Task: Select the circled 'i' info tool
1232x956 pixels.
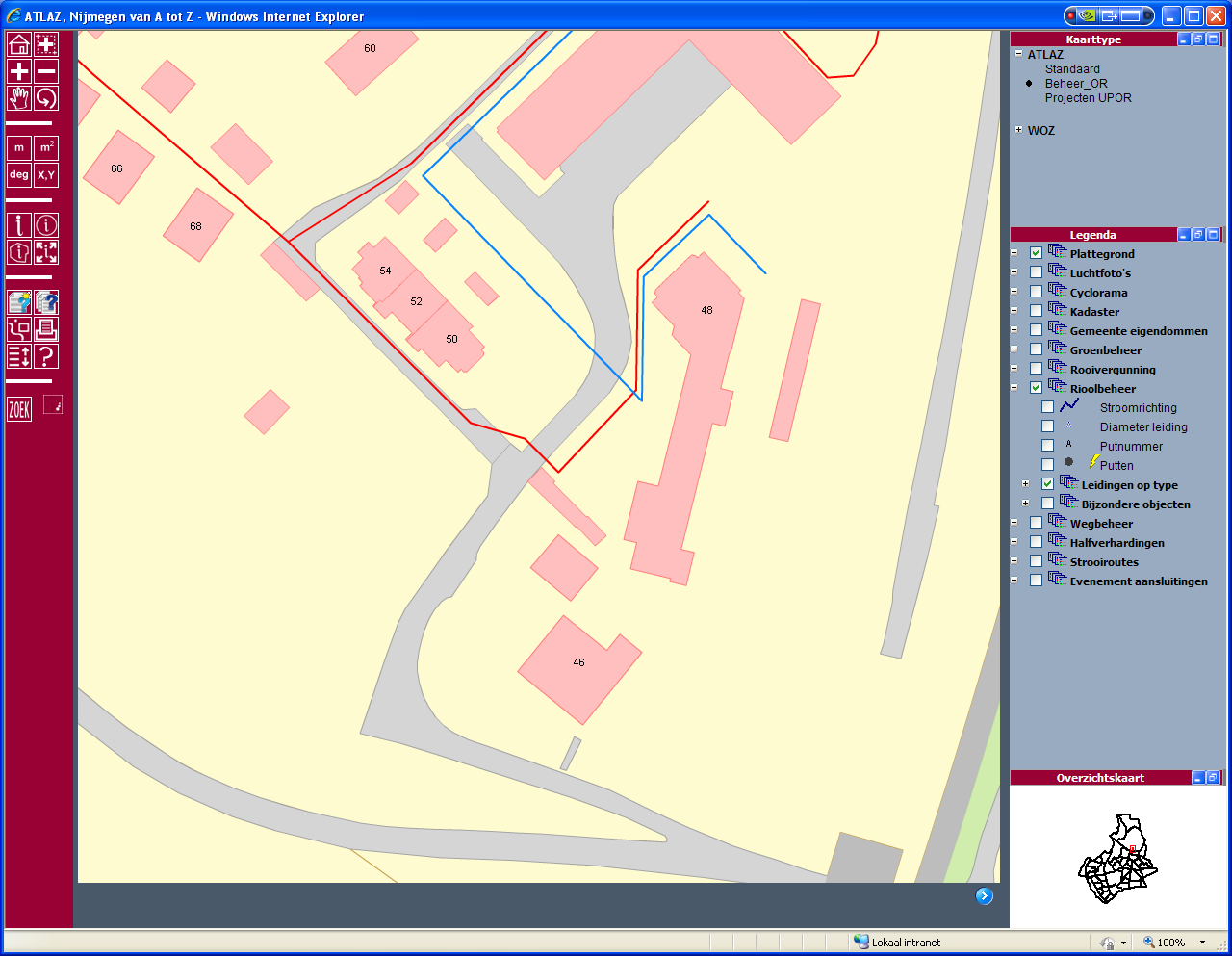Action: pos(46,225)
